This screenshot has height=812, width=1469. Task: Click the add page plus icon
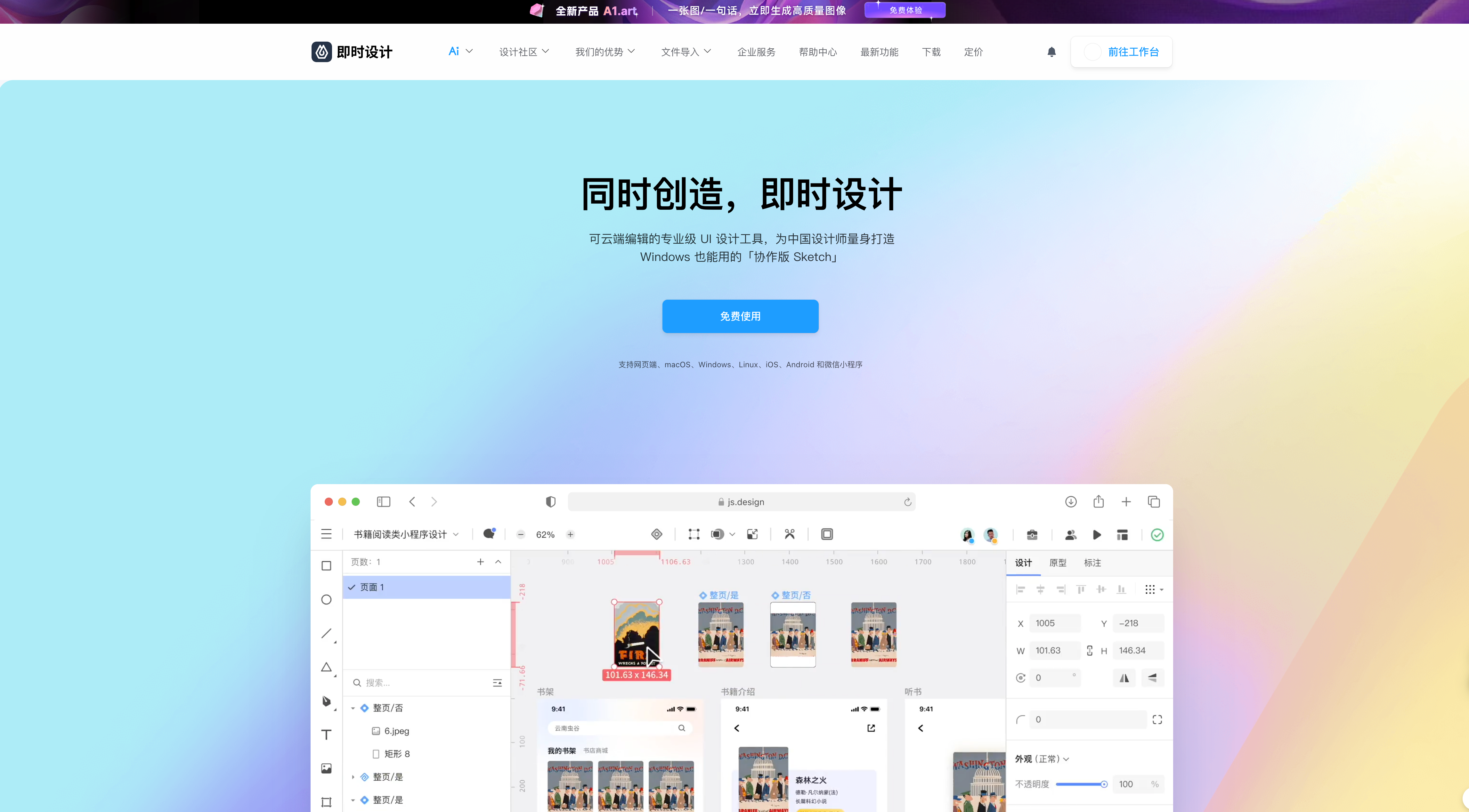point(481,562)
